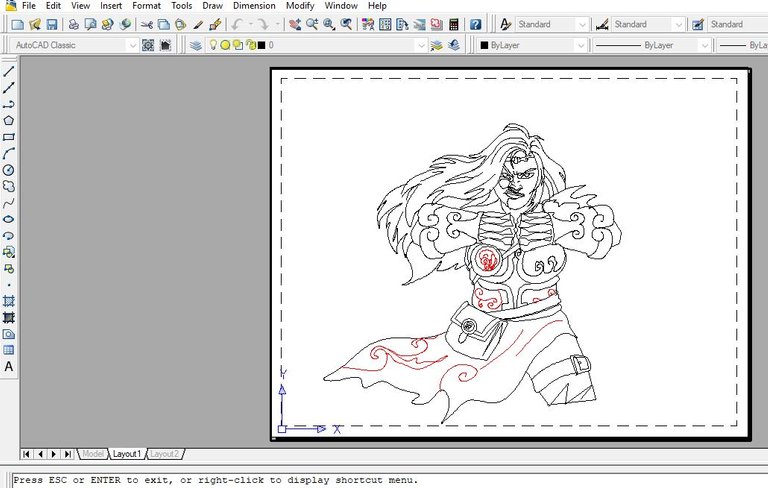Open the Help question mark icon
Viewport: 768px width, 488px height.
475,24
